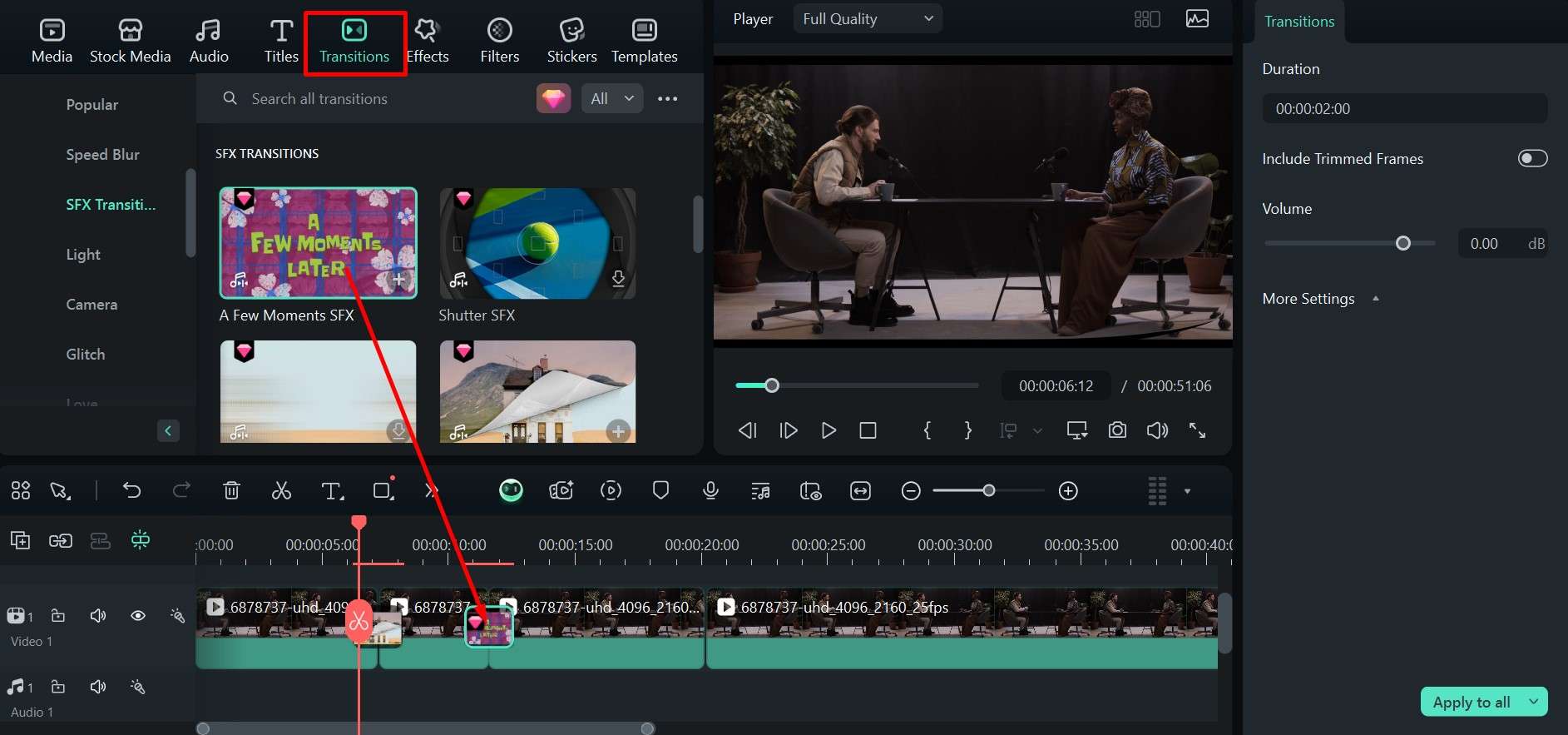Open the Stock Media tab
Image resolution: width=1568 pixels, height=735 pixels.
coord(130,41)
